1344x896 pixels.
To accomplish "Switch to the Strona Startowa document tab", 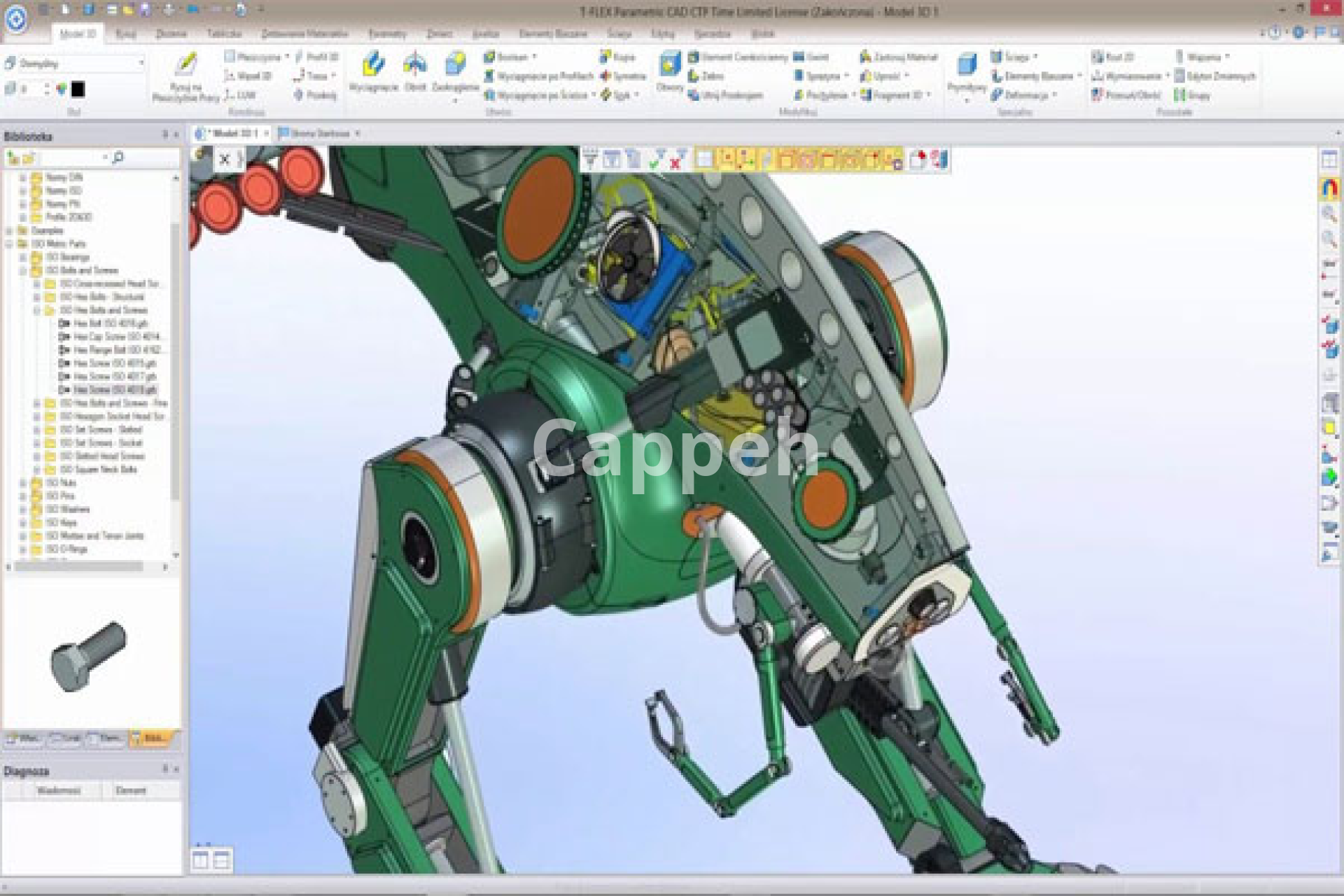I will pos(314,133).
